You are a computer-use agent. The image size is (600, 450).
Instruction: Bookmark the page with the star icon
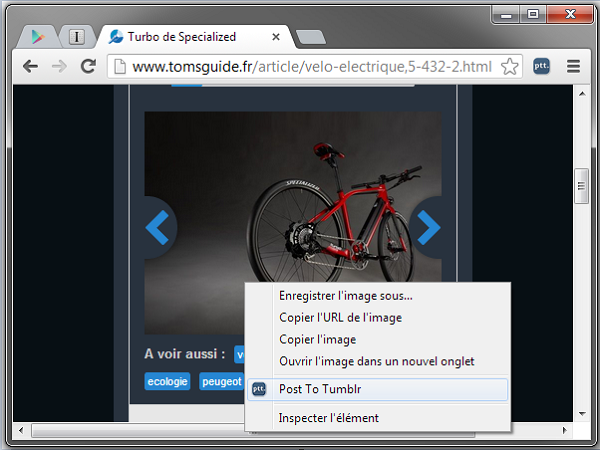tap(509, 67)
